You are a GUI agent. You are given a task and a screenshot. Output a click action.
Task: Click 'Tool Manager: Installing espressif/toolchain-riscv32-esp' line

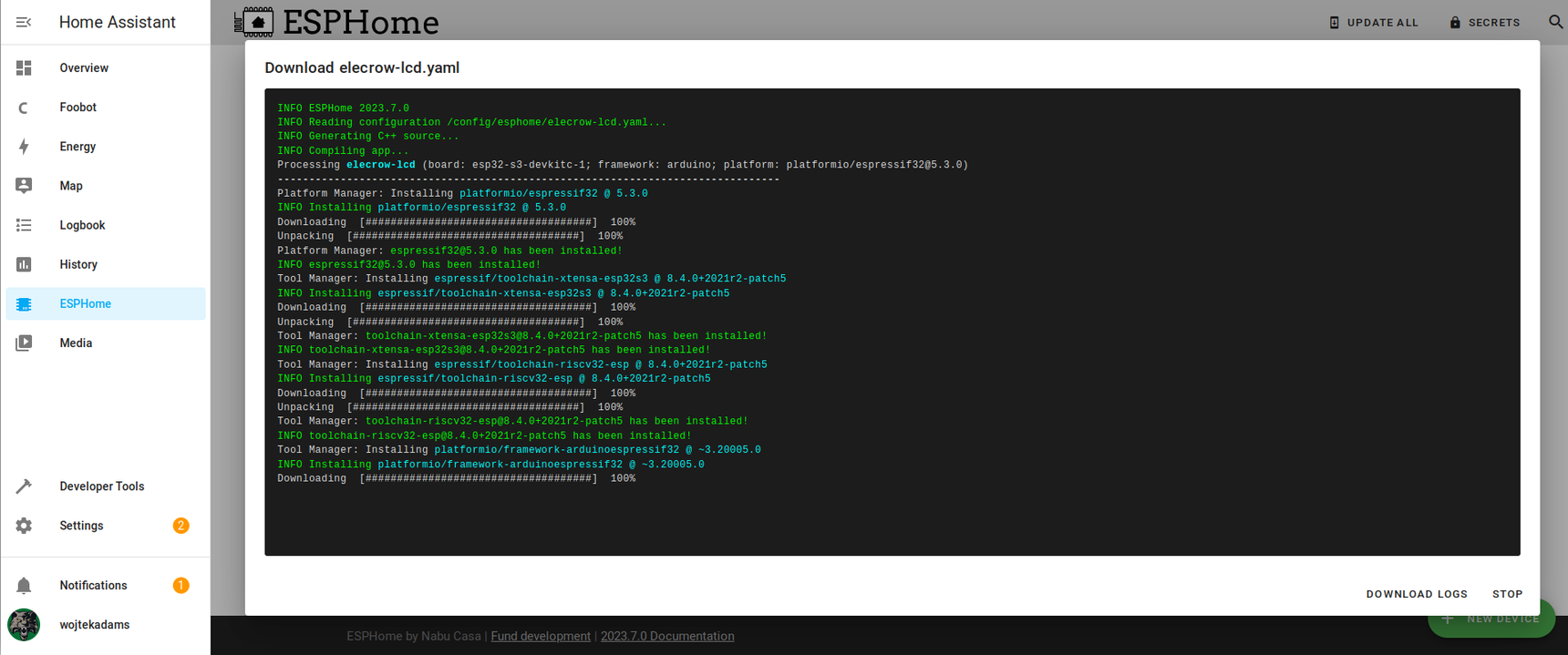click(x=522, y=364)
